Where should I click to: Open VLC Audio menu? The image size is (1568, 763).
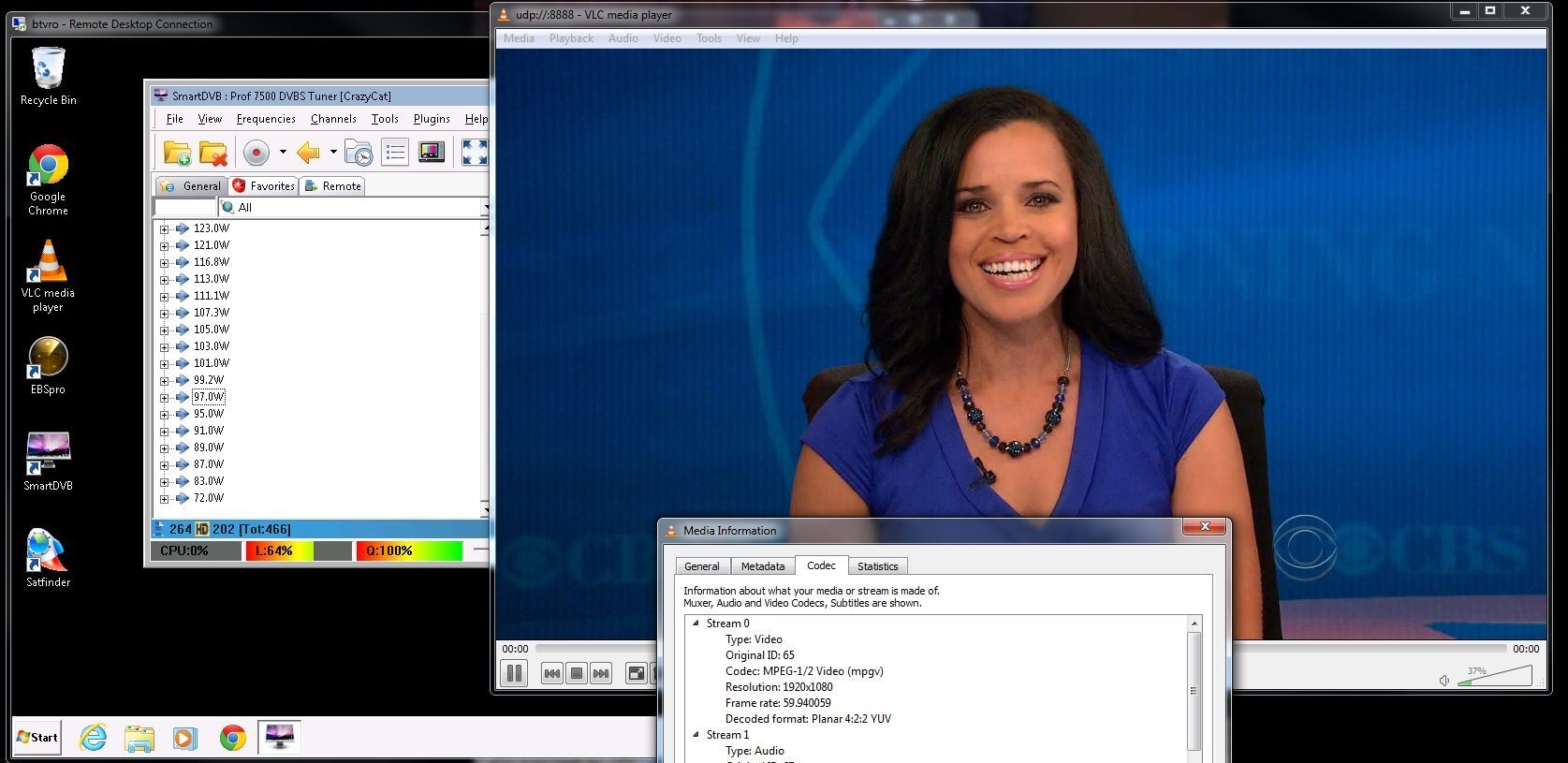pyautogui.click(x=623, y=38)
